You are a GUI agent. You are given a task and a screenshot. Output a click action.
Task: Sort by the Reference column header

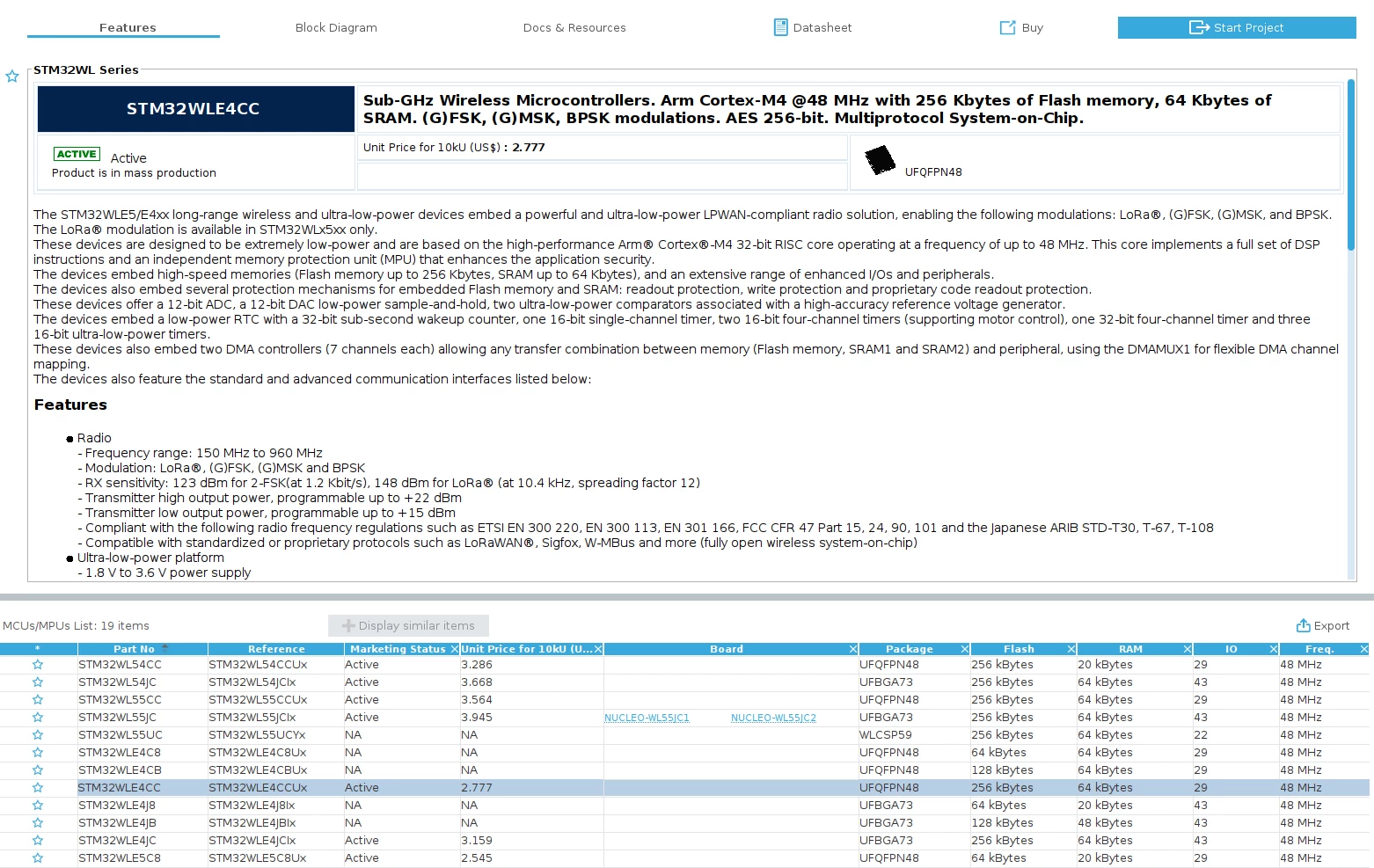(276, 649)
